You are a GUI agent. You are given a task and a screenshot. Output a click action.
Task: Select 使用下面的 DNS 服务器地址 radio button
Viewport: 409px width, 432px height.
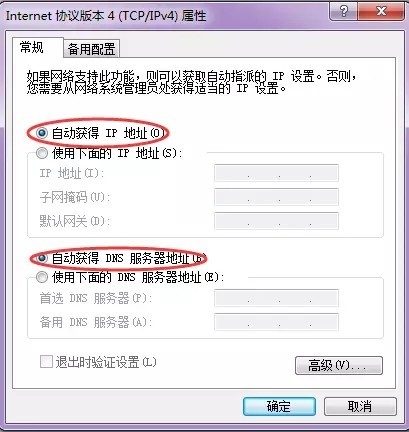coord(42,277)
